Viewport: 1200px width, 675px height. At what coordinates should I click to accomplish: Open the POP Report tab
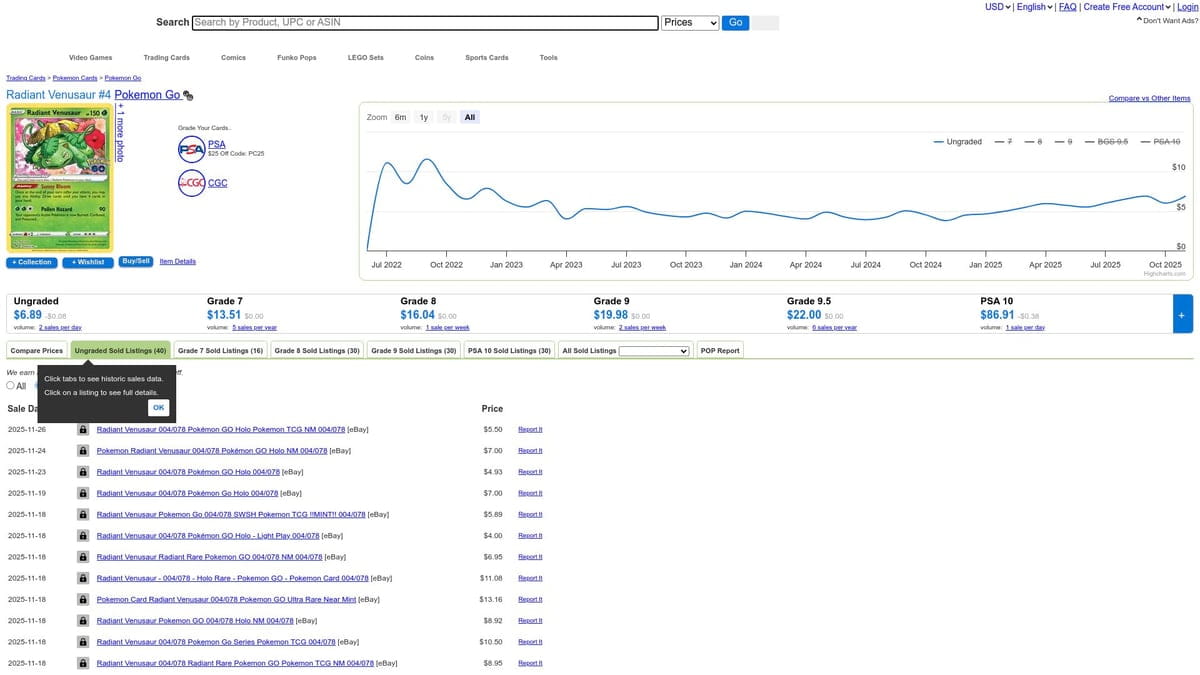720,351
